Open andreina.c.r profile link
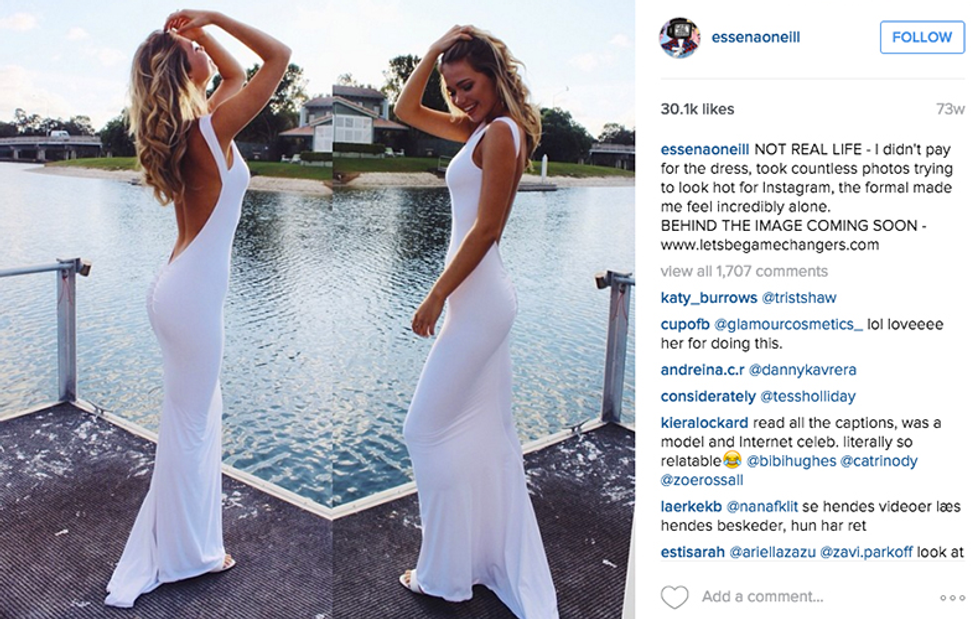Screen dimensions: 980x619 [x=702, y=370]
